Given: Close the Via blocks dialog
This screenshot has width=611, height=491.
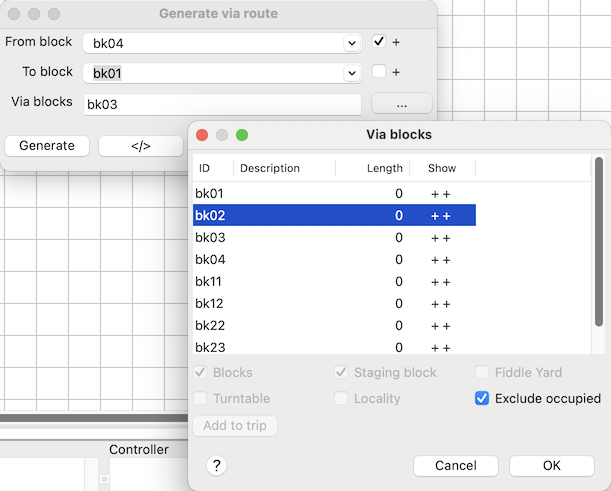Looking at the screenshot, I should [202, 135].
